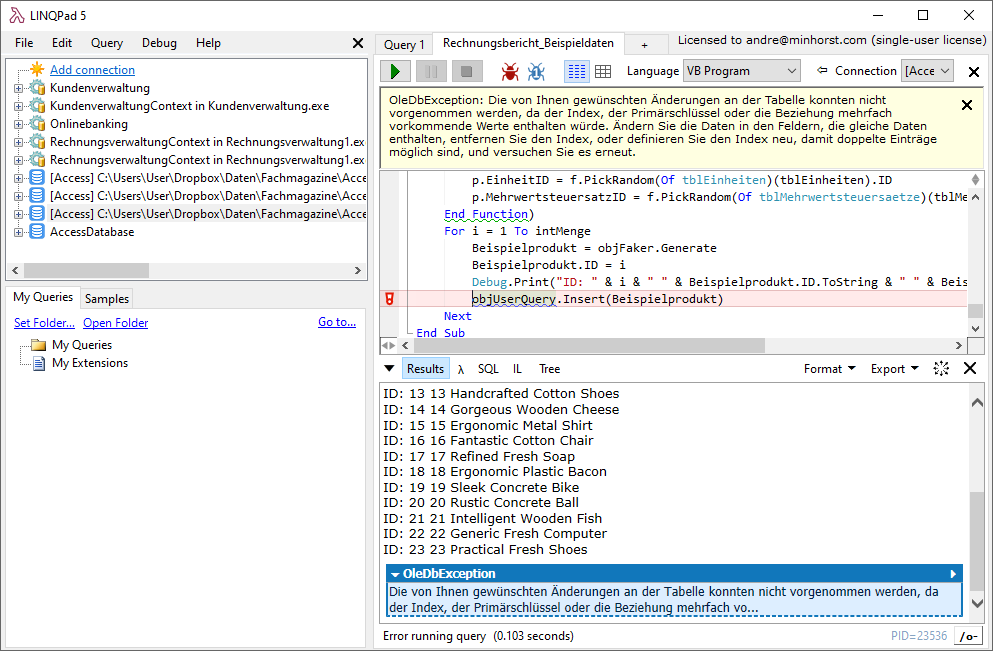Switch to the Samples tab

coord(106,299)
